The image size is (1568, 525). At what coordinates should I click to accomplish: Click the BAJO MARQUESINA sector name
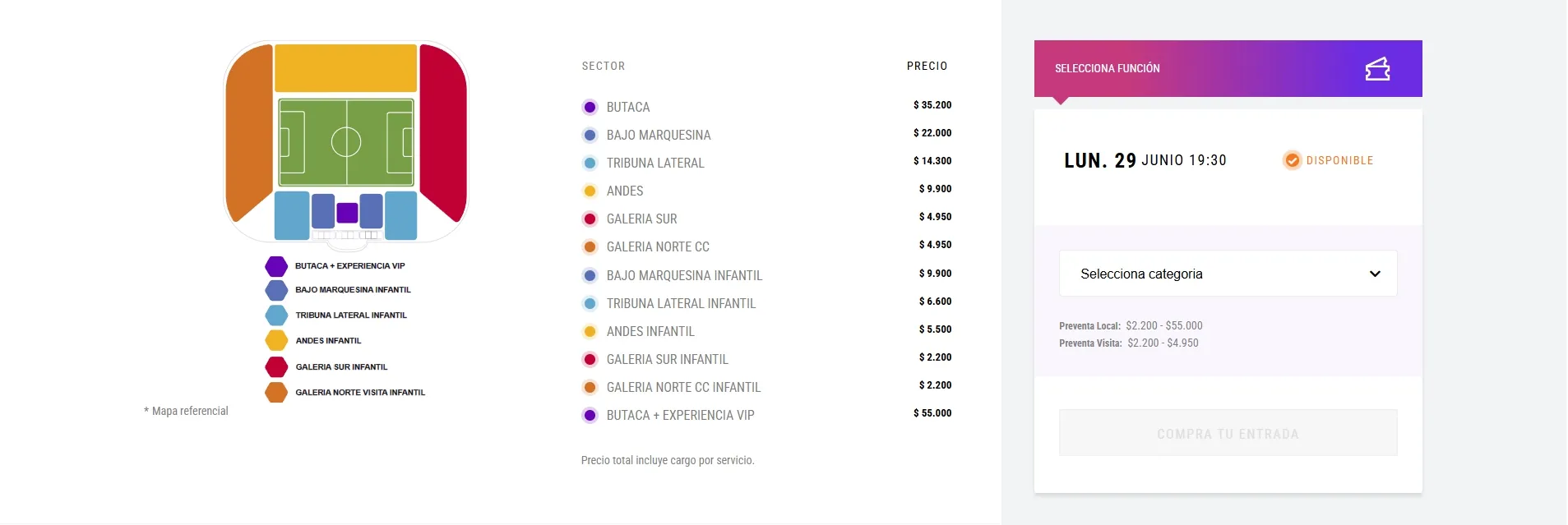(659, 135)
